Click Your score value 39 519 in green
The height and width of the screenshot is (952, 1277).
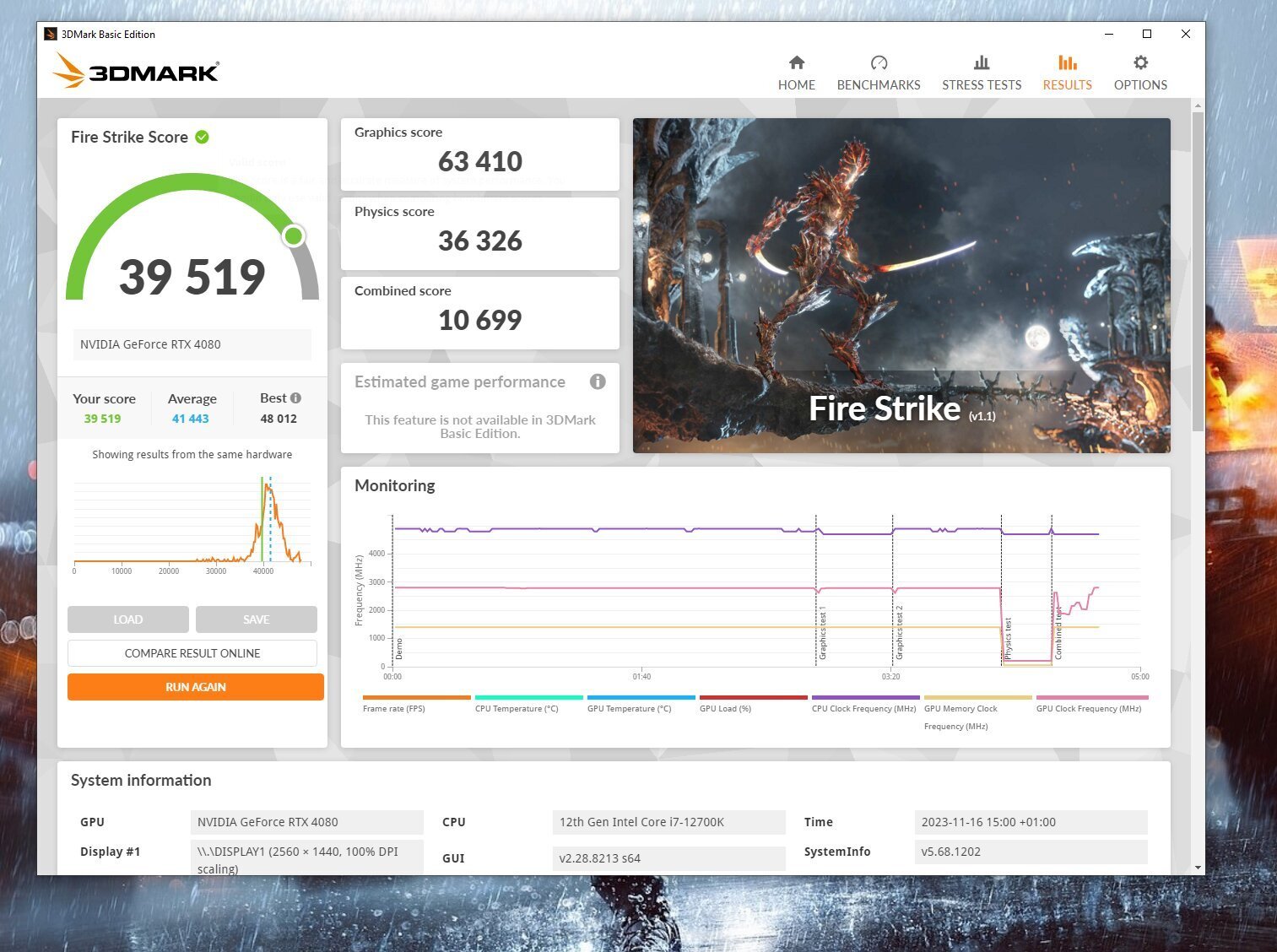(x=102, y=419)
